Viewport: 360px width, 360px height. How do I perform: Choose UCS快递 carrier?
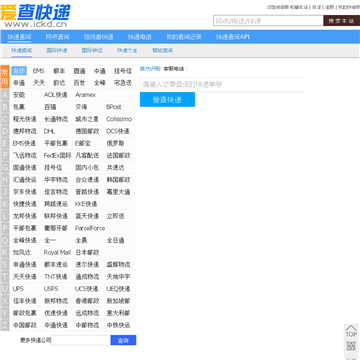tap(87, 289)
